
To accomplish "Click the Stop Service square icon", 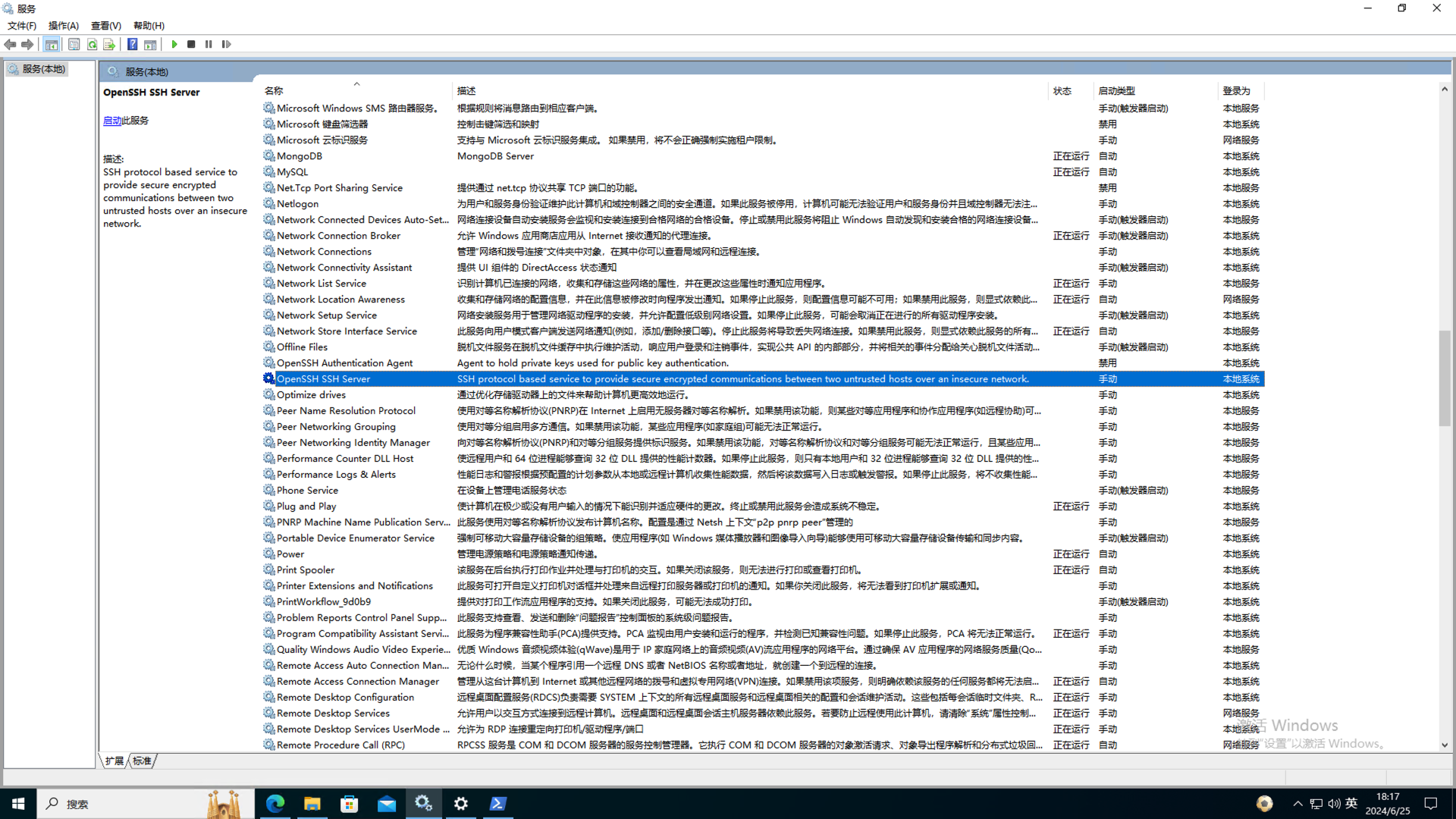I will point(191,45).
